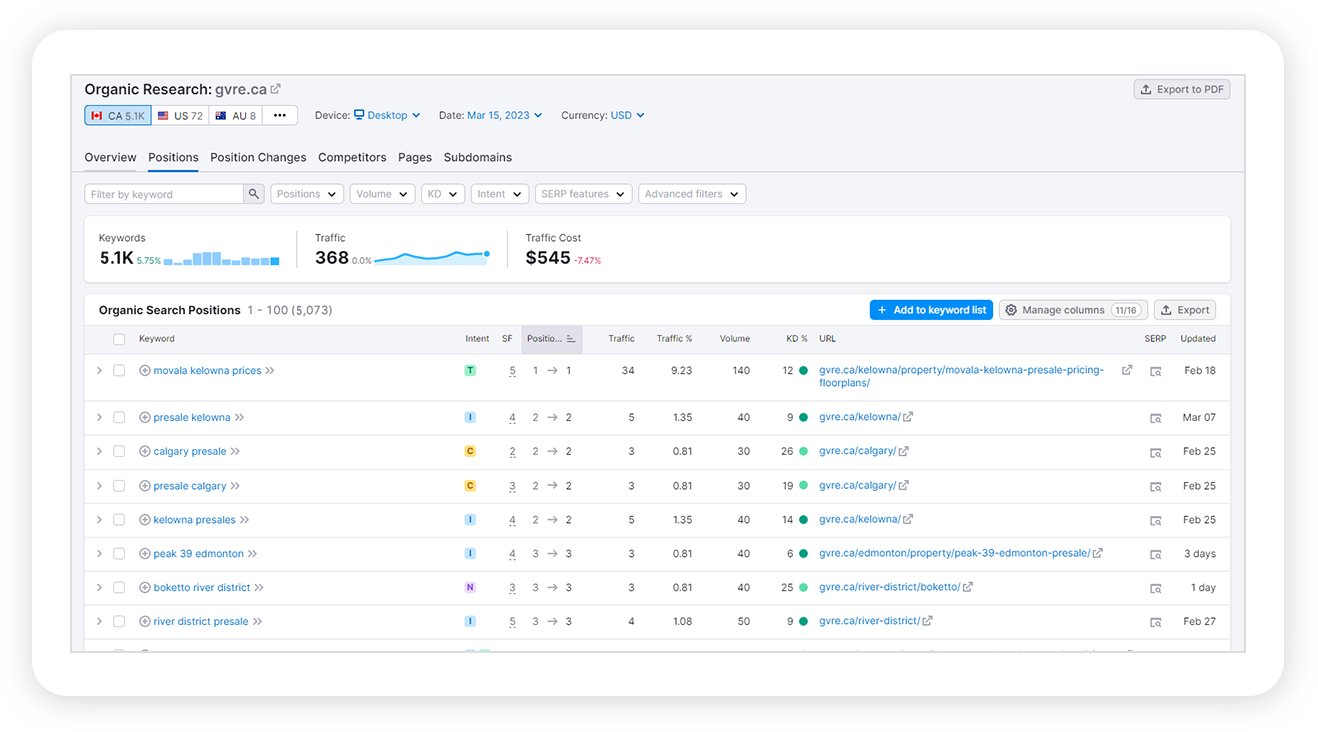1318x732 pixels.
Task: View SERP snapshot for calgary presale row
Action: (x=1156, y=452)
